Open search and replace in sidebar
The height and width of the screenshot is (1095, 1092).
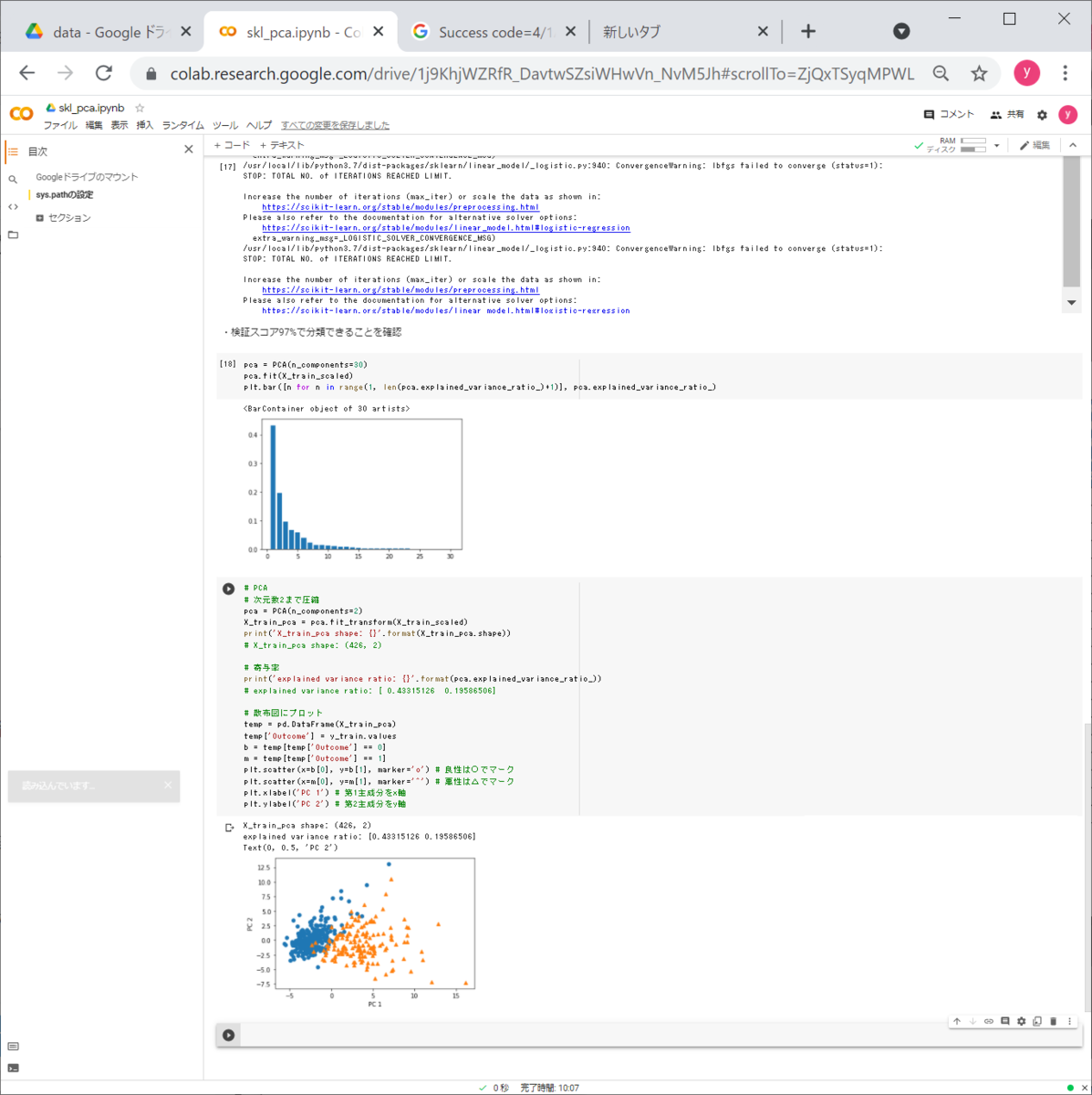point(13,180)
